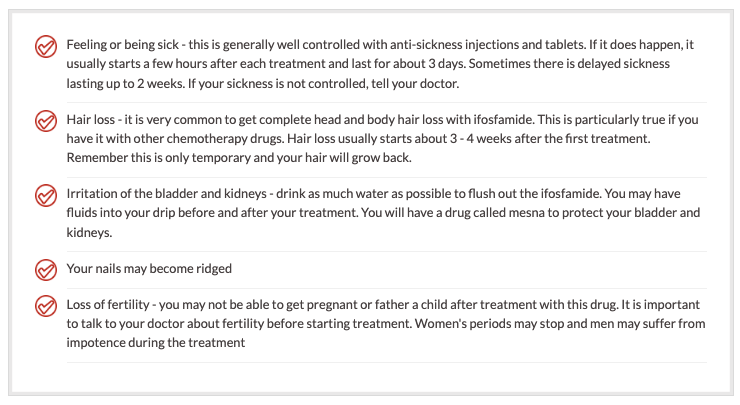The image size is (740, 405).
Task: Click the 'Feeling or being sick' heading text
Action: pyautogui.click(x=123, y=44)
